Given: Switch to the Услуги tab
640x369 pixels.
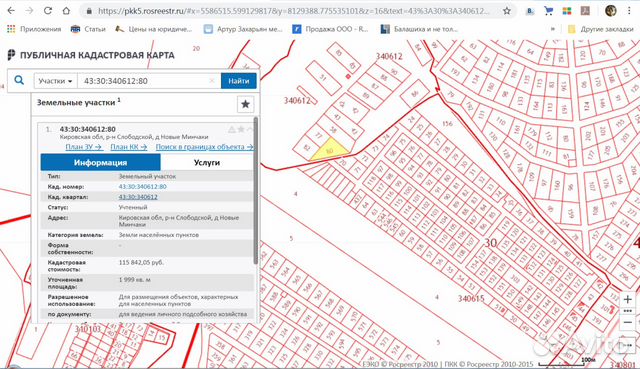Looking at the screenshot, I should point(207,162).
